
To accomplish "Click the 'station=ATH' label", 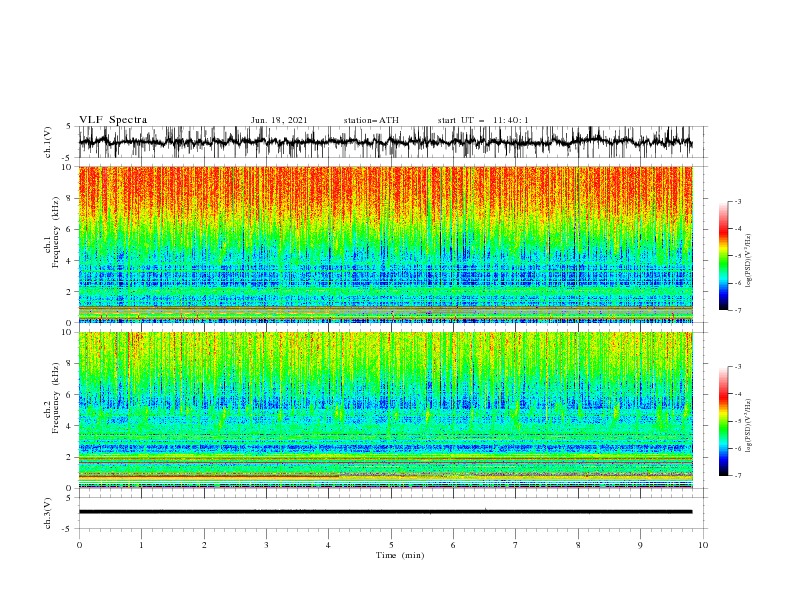I will point(371,120).
